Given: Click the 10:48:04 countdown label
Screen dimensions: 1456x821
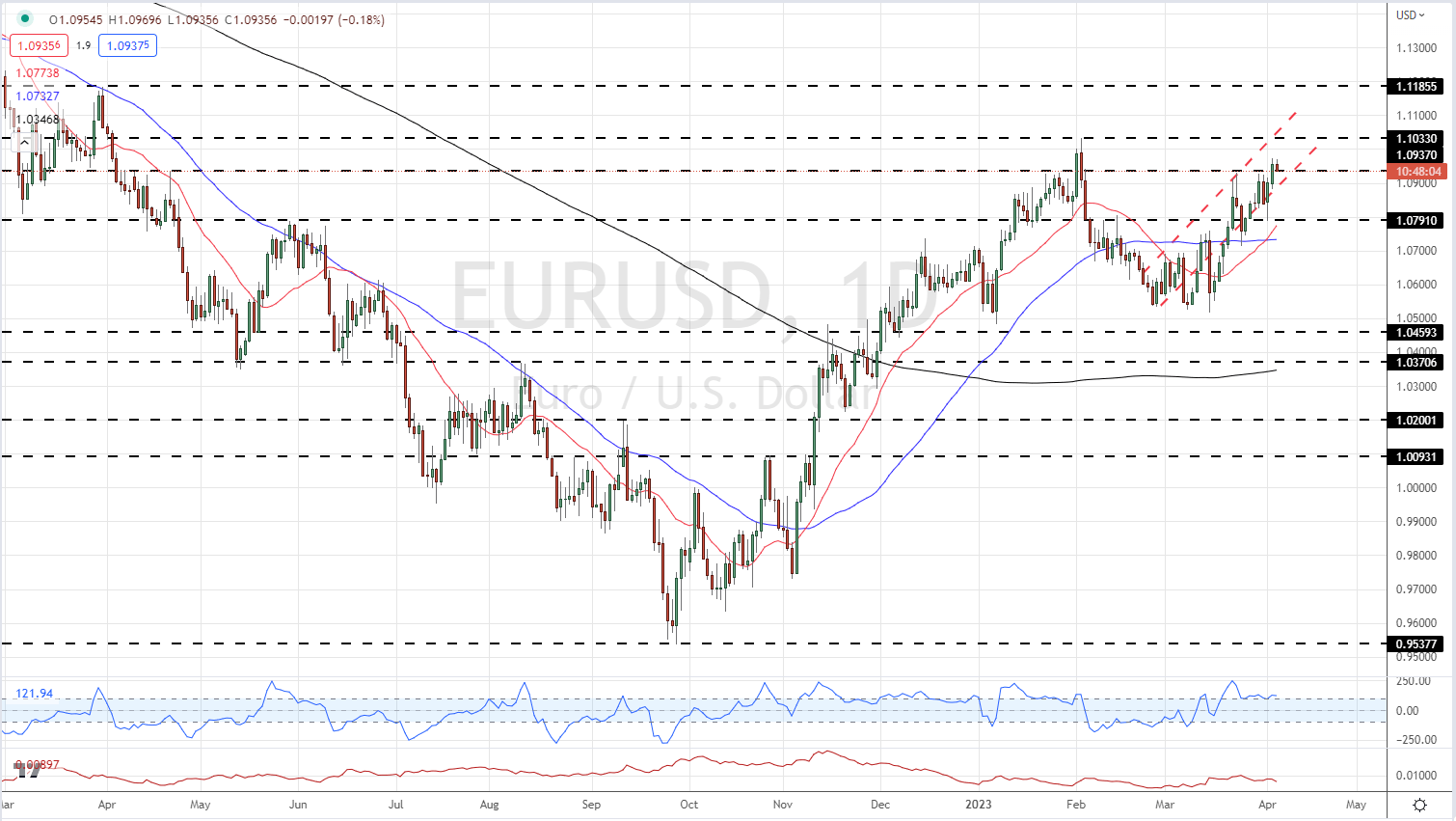Looking at the screenshot, I should click(x=1416, y=172).
